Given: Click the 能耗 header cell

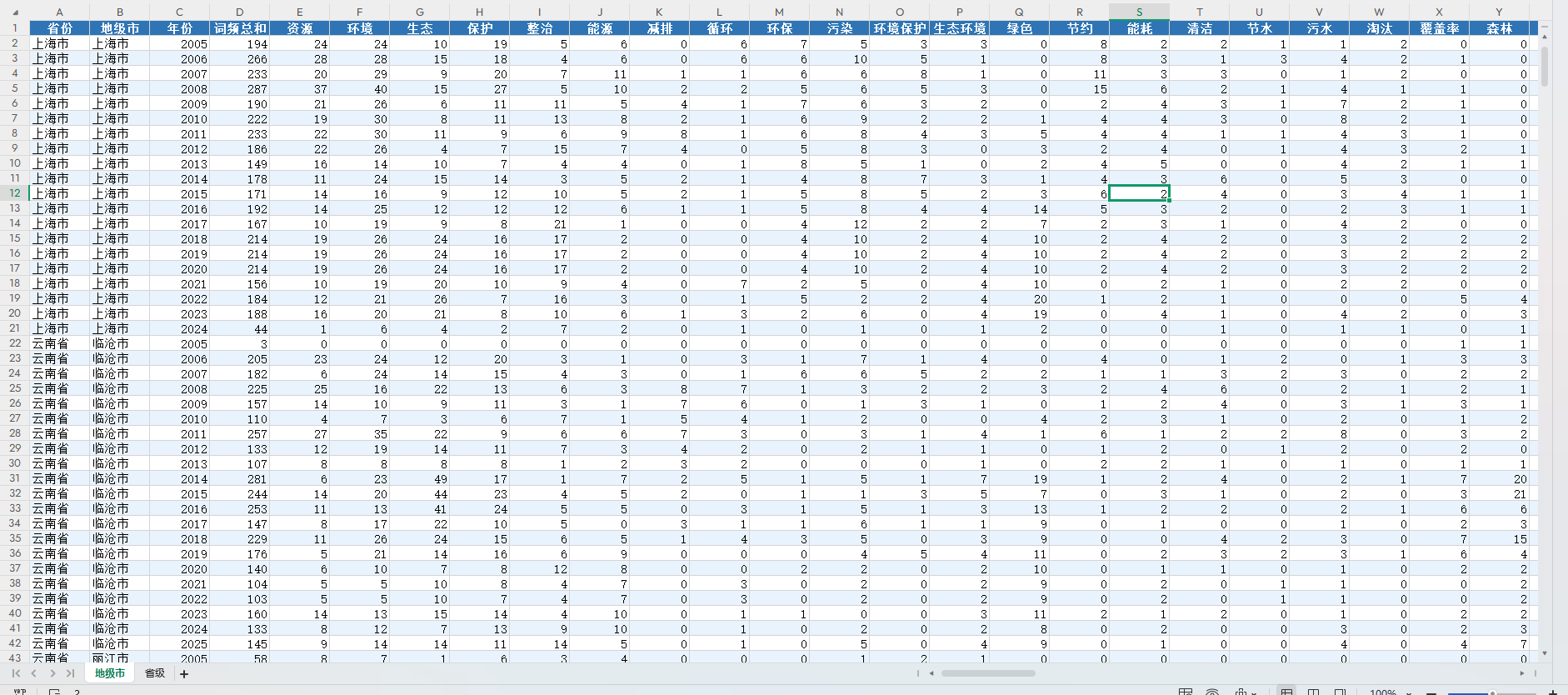Looking at the screenshot, I should point(1139,28).
